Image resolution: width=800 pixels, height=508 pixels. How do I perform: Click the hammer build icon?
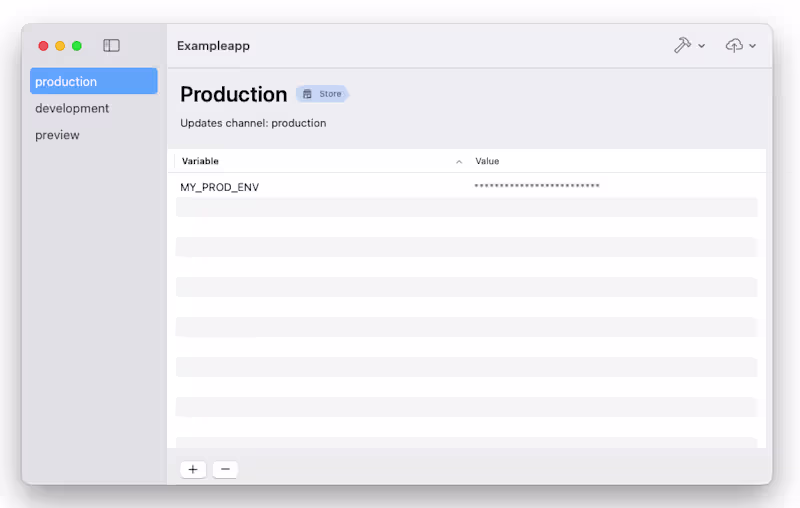(682, 46)
